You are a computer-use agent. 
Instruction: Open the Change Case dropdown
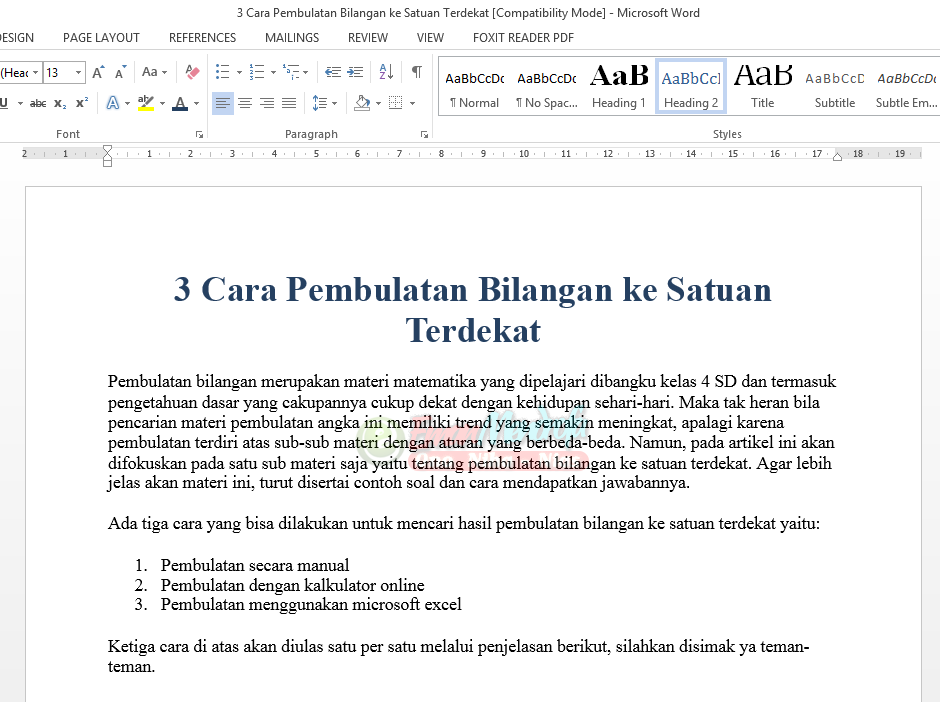[155, 72]
